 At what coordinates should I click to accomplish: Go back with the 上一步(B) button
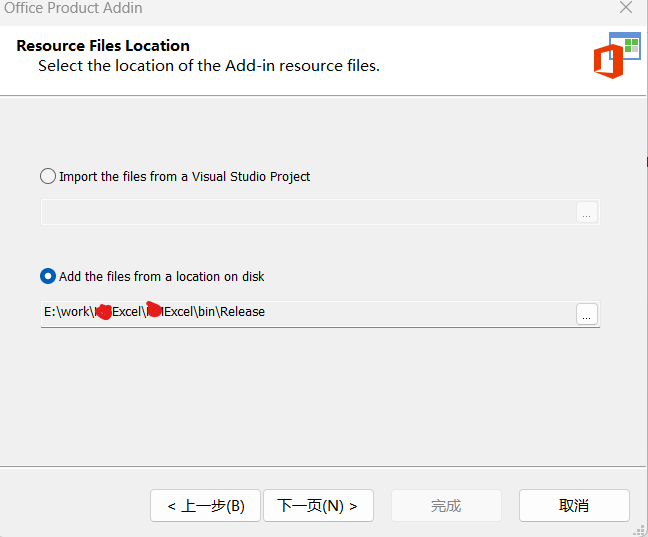205,505
